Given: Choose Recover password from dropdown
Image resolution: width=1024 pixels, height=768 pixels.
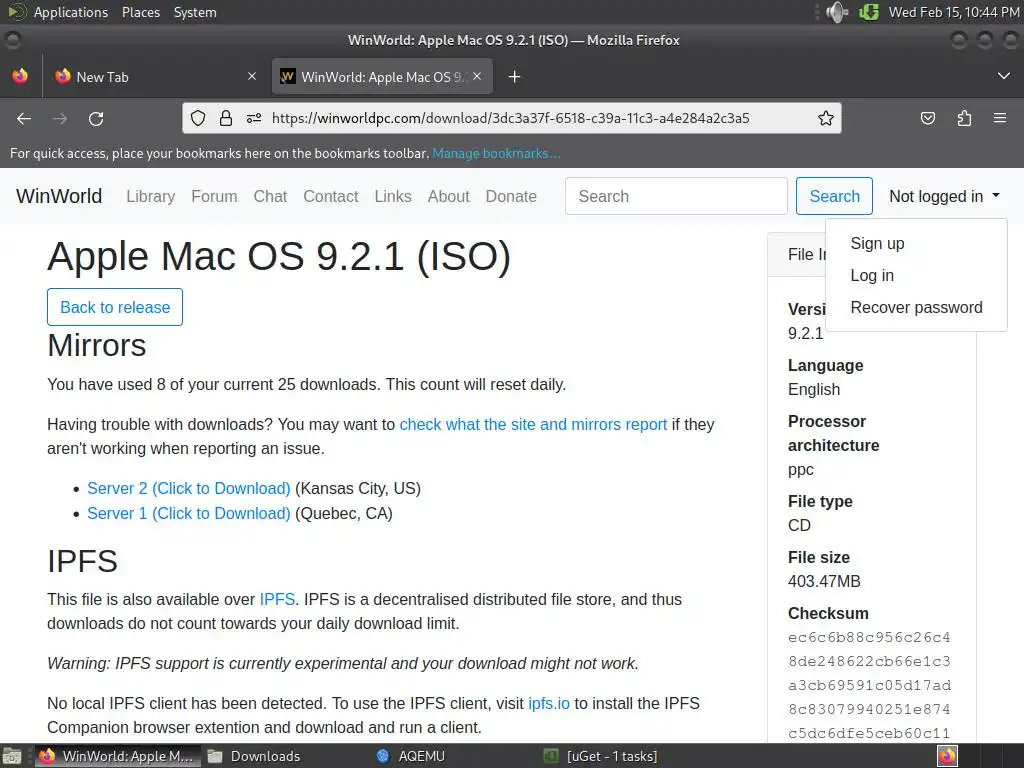Looking at the screenshot, I should [916, 308].
